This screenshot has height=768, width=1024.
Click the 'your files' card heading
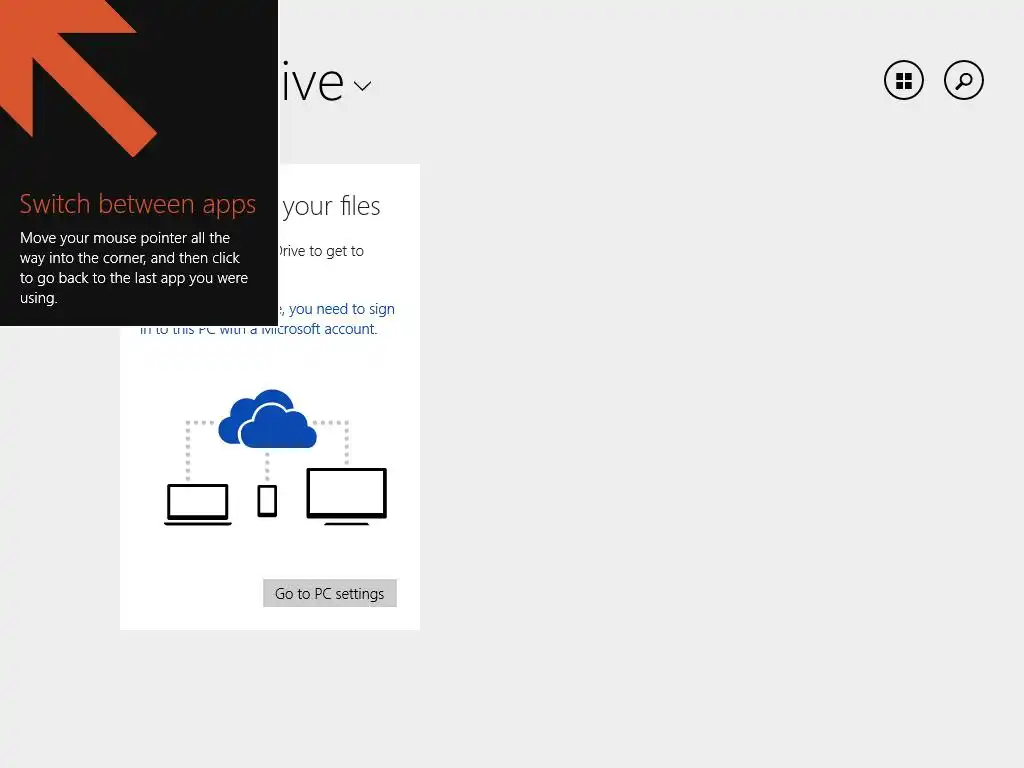[331, 206]
